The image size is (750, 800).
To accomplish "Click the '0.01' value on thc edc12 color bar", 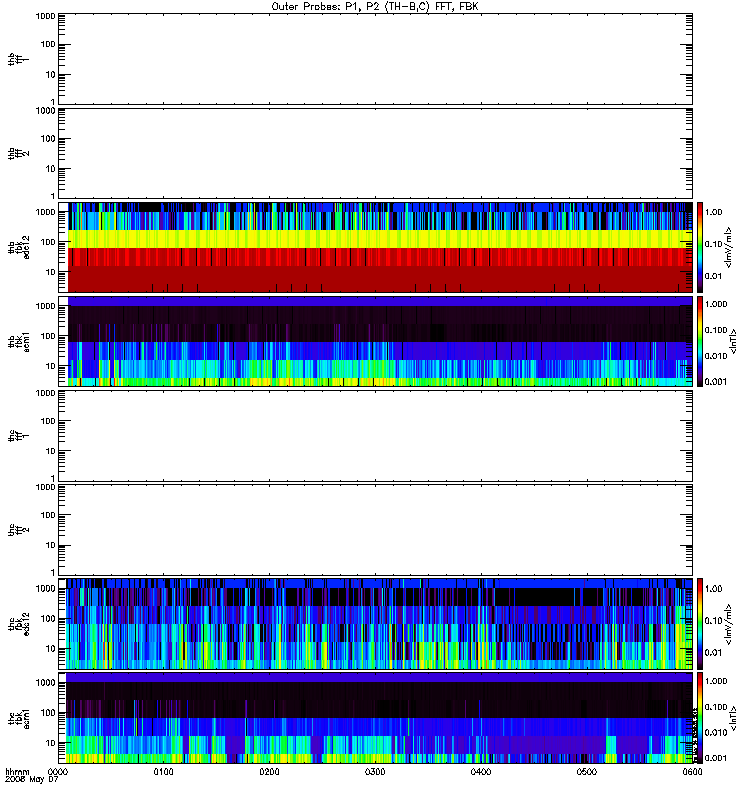I will tap(714, 653).
